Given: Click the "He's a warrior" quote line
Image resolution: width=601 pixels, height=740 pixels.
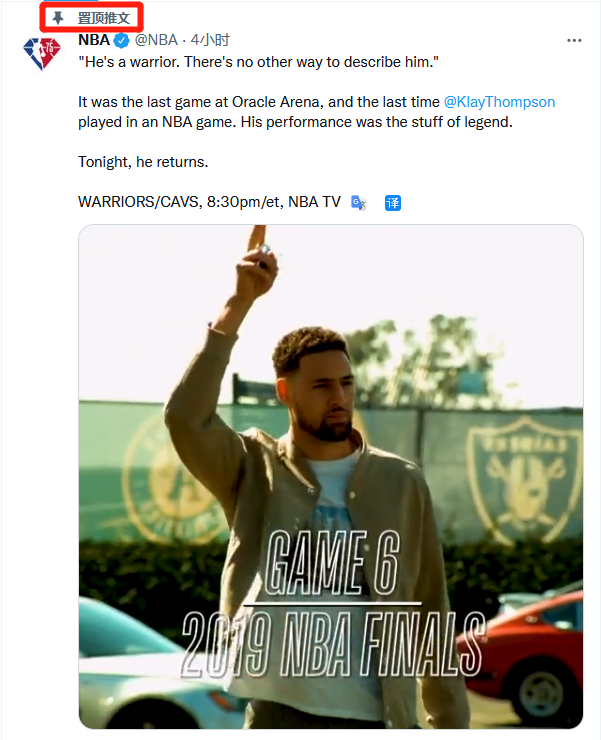Looking at the screenshot, I should click(258, 62).
